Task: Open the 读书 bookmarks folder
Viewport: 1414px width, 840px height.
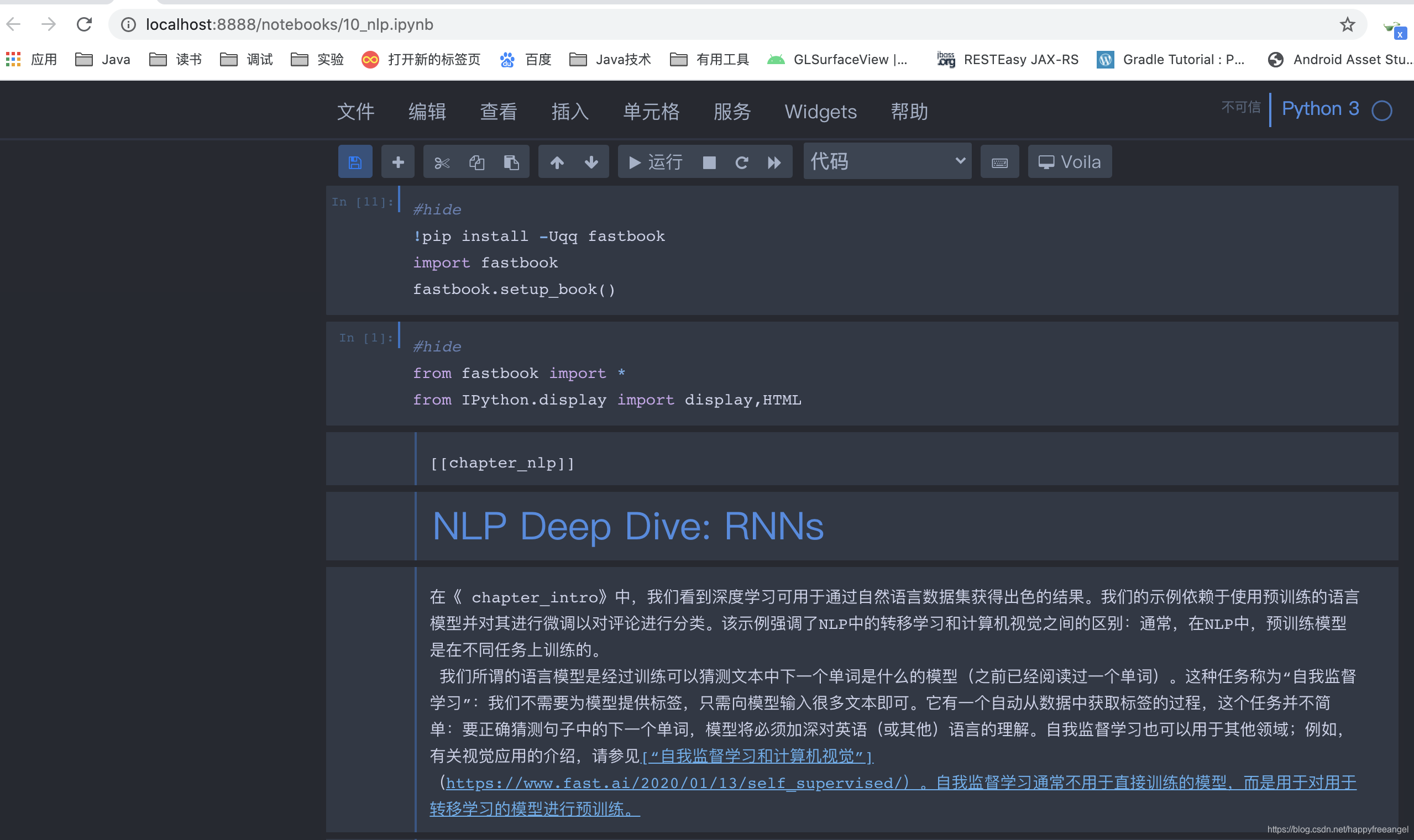Action: click(x=175, y=60)
